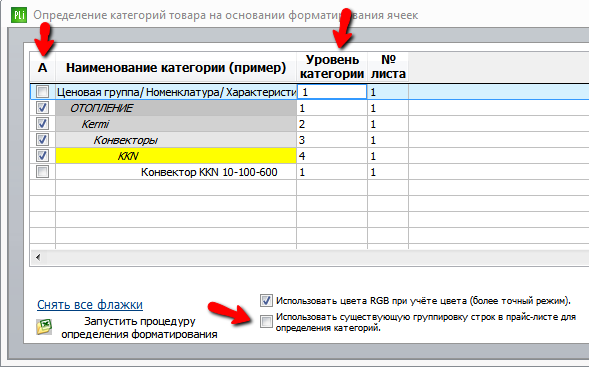589x367 pixels.
Task: Uncheck the Конвекторы row checkbox
Action: click(42, 140)
